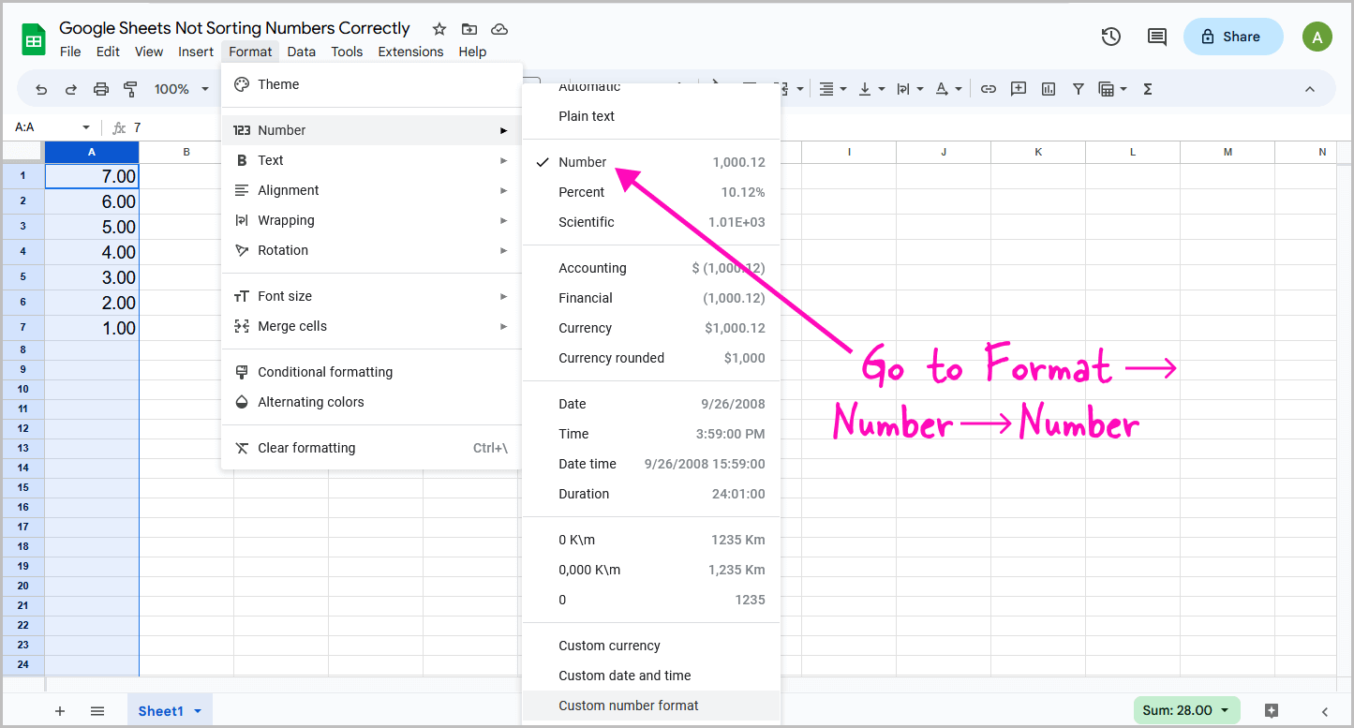This screenshot has height=728, width=1354.
Task: Open the zoom 100% dropdown
Action: click(181, 89)
